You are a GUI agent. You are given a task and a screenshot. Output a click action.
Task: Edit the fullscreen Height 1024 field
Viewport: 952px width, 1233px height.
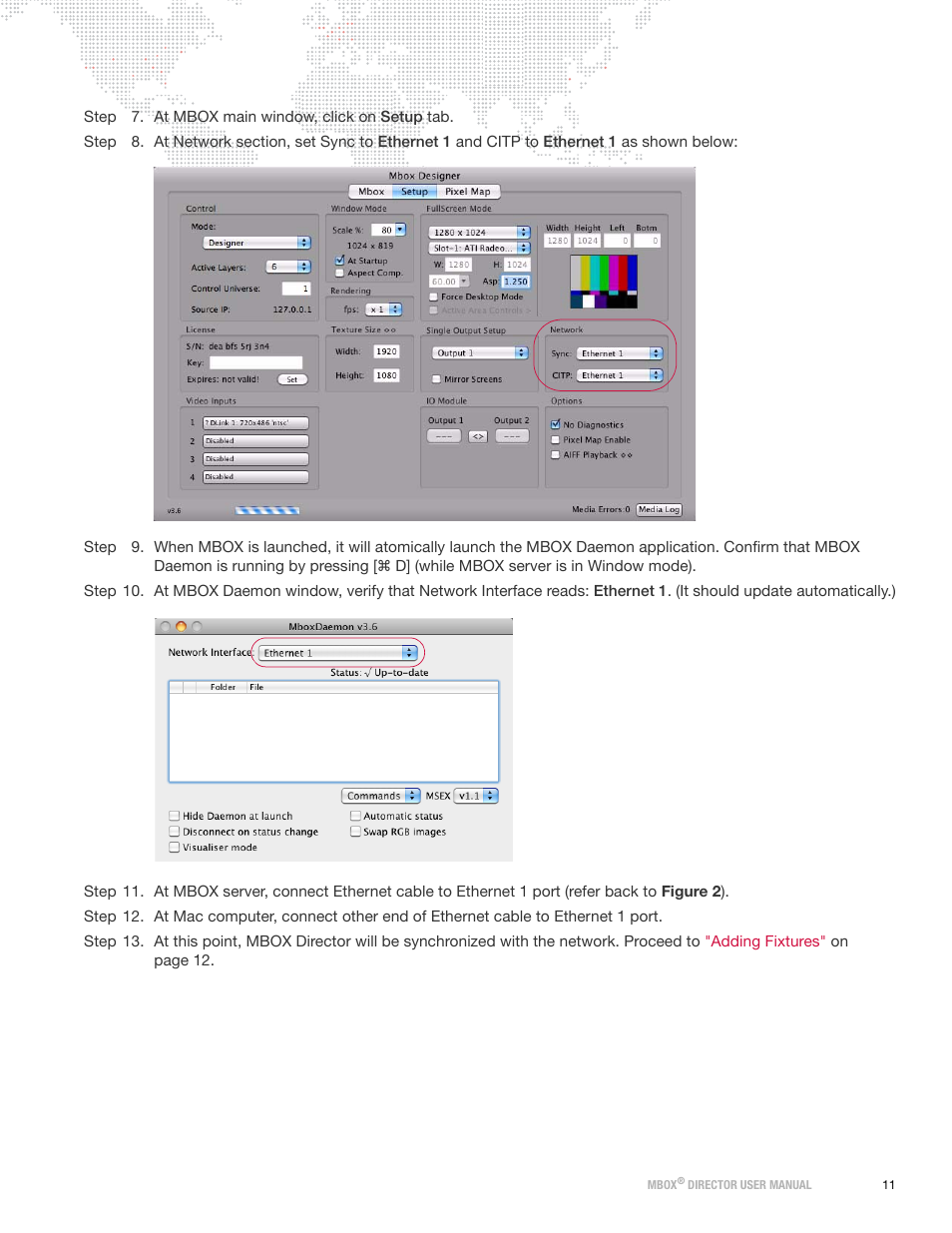point(588,241)
